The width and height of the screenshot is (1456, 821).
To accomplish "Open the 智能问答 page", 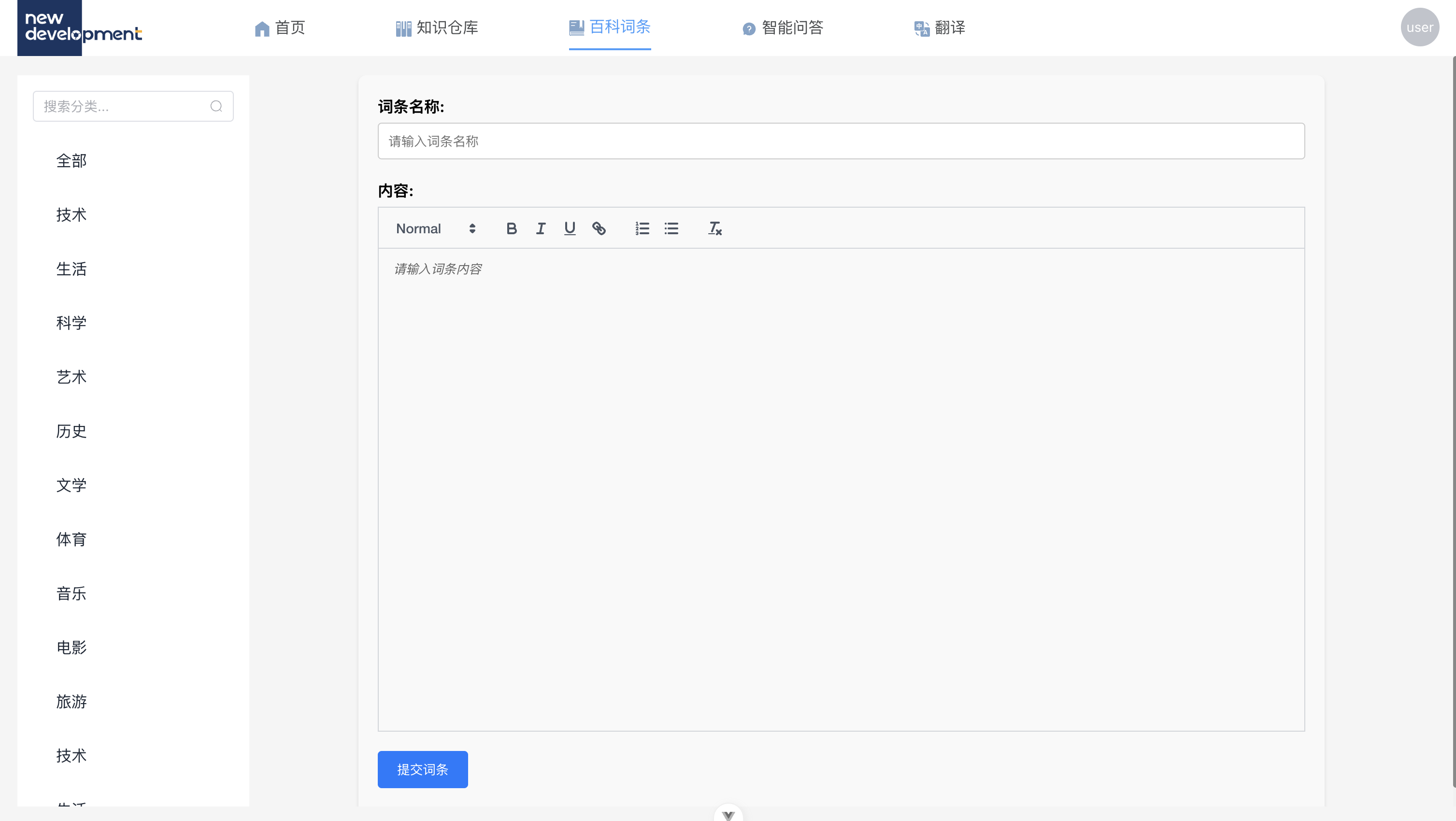I will 783,28.
